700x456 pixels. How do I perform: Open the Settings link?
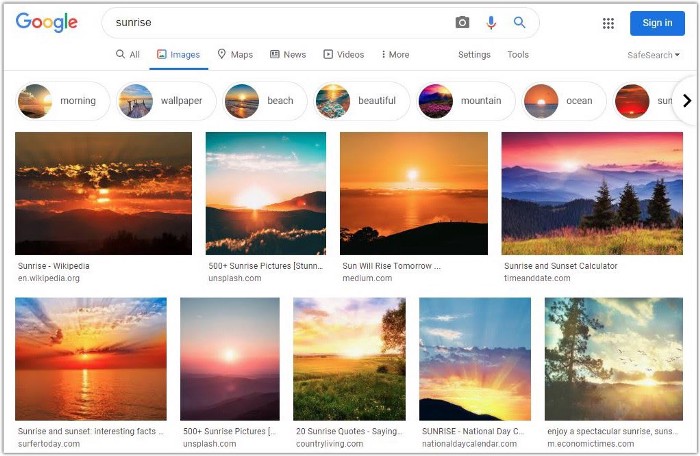(474, 55)
